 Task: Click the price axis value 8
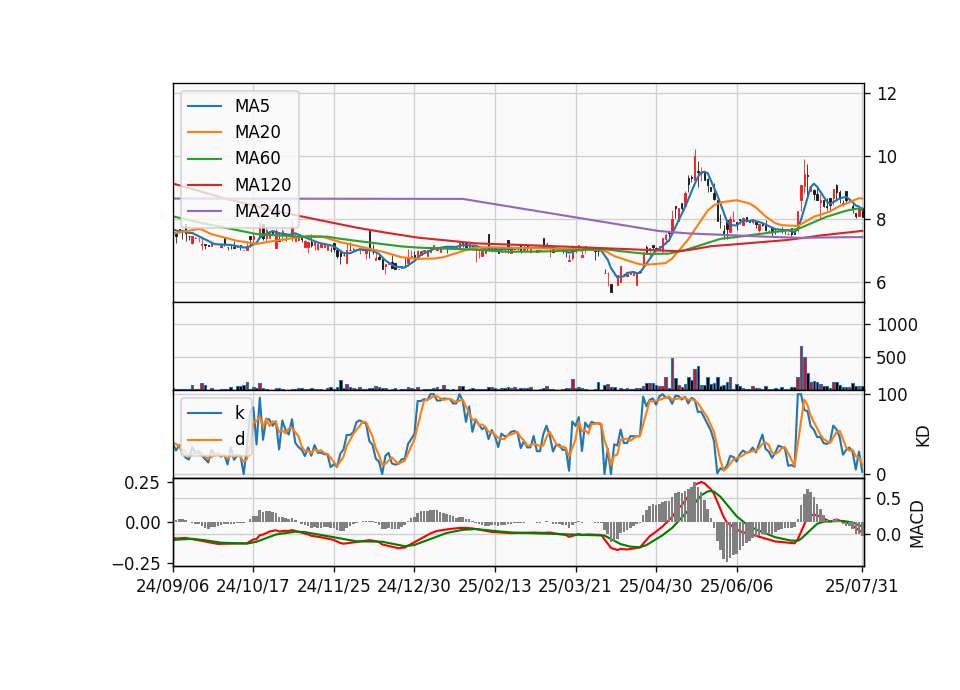tap(882, 220)
